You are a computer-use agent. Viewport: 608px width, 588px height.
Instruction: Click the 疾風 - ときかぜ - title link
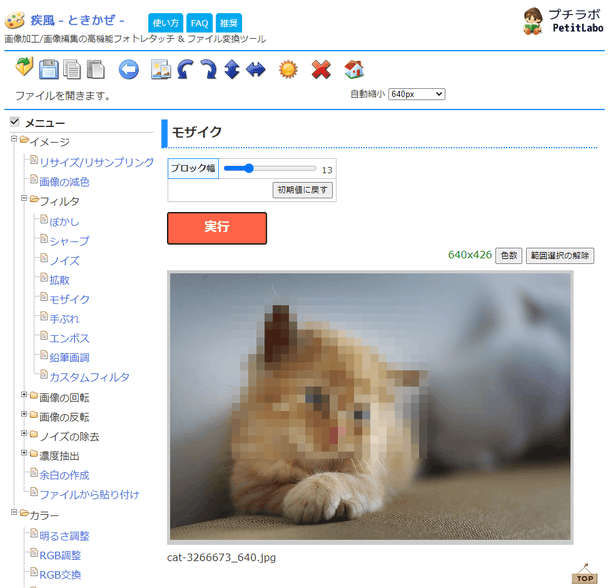click(x=77, y=20)
